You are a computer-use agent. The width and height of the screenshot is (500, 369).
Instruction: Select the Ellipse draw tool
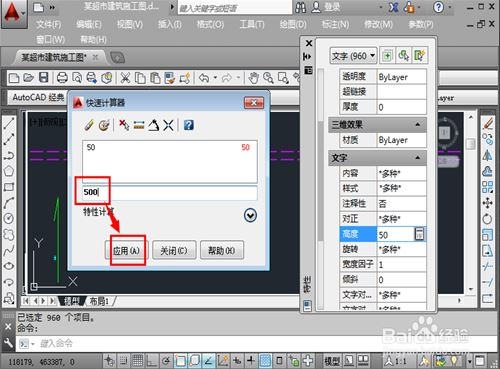pos(9,266)
